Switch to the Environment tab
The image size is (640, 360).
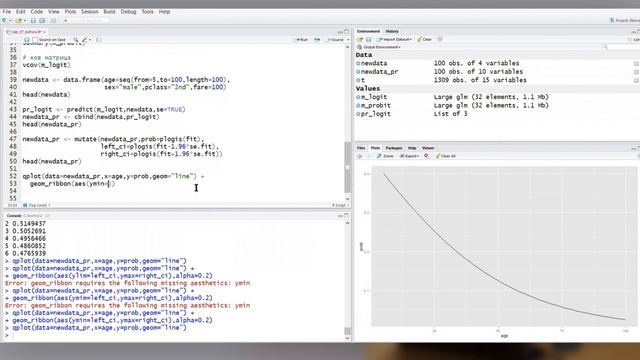tap(368, 31)
